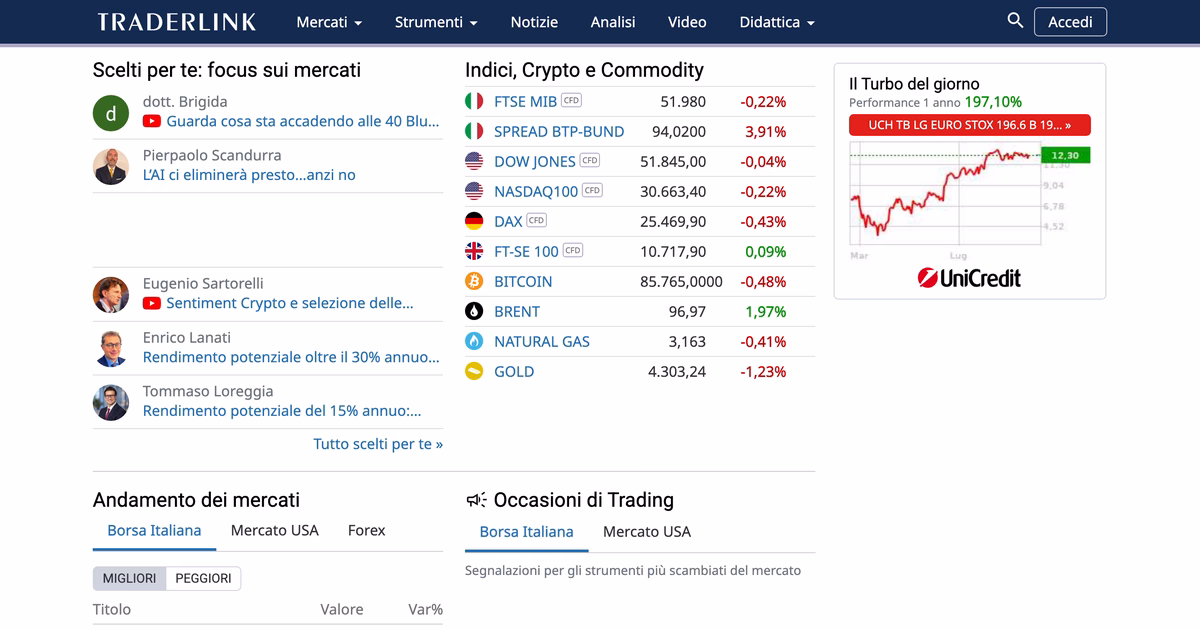Expand the Strumenti dropdown menu
The image size is (1200, 630).
point(436,22)
